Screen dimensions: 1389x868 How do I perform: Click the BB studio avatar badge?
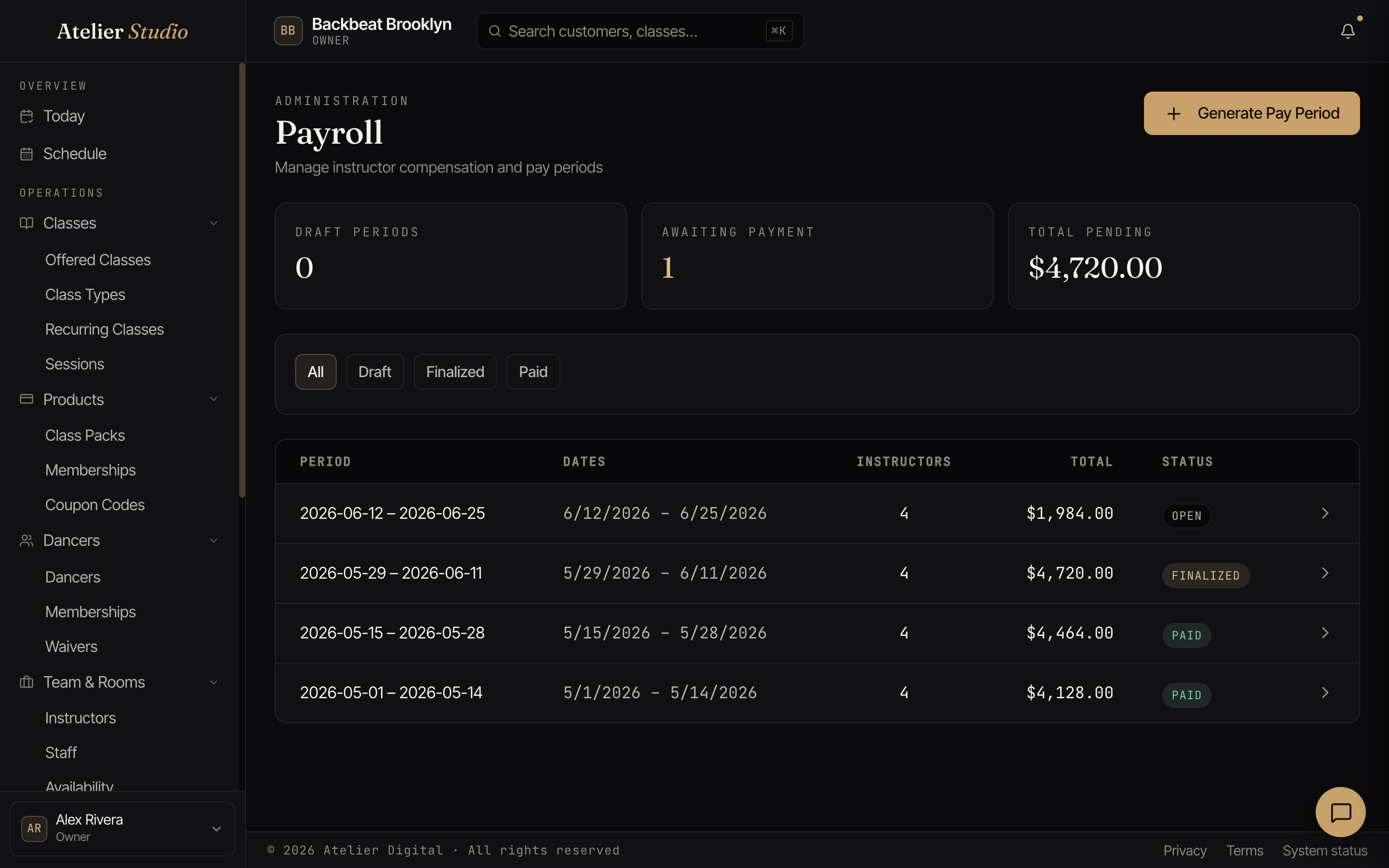tap(288, 31)
